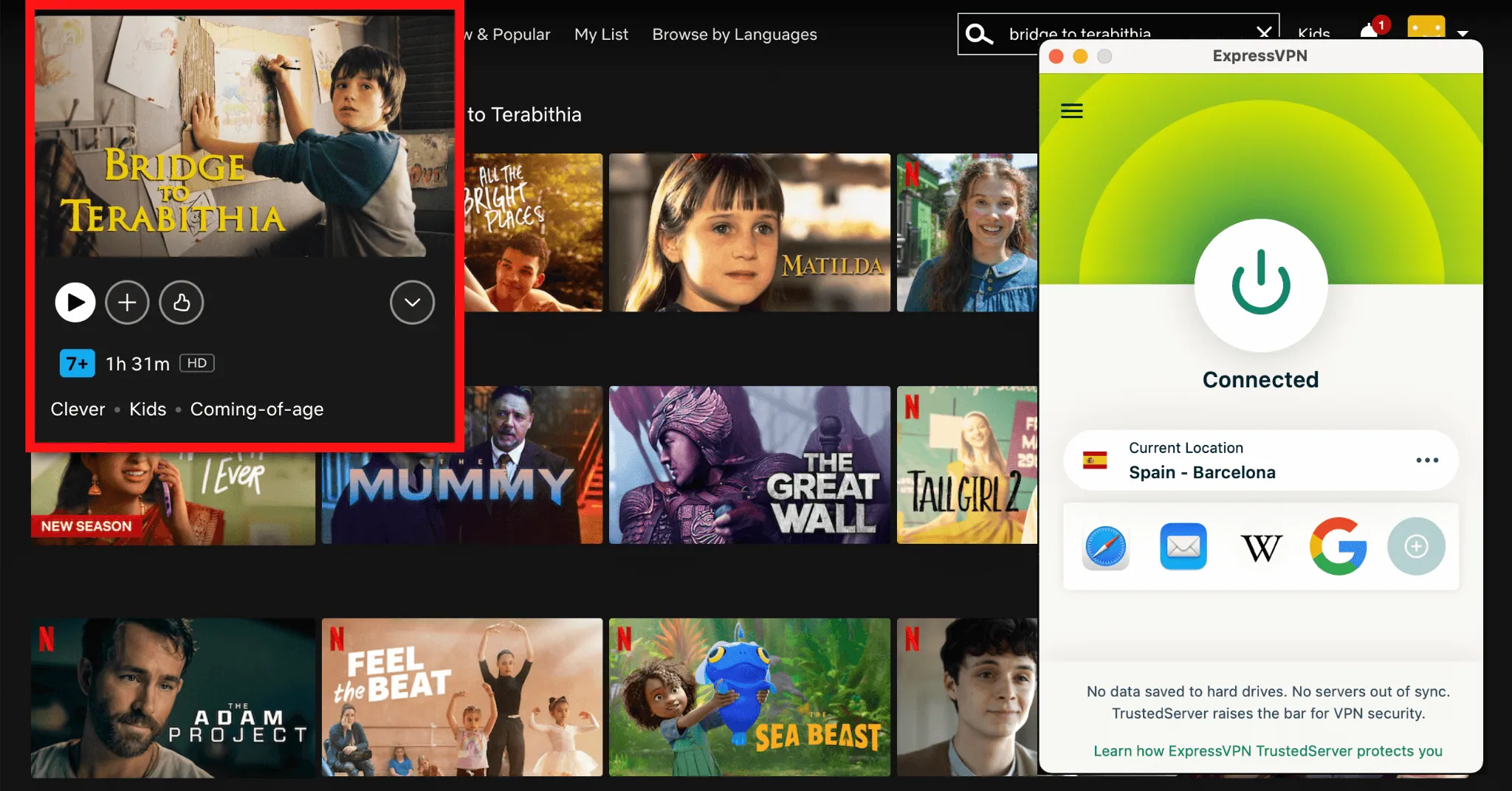The height and width of the screenshot is (791, 1512).
Task: Minimize the ExpressVPN window
Action: coord(1080,56)
